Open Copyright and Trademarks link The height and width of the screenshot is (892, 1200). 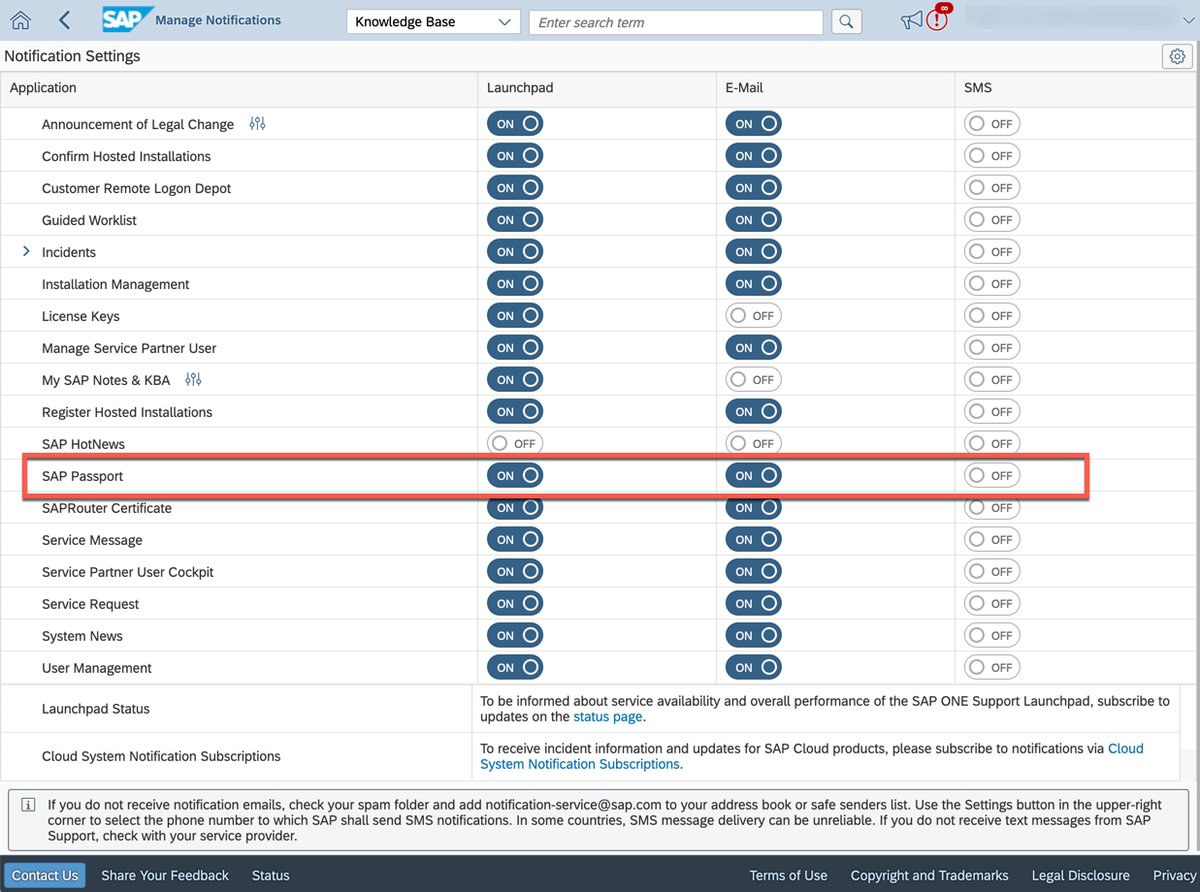tap(930, 875)
